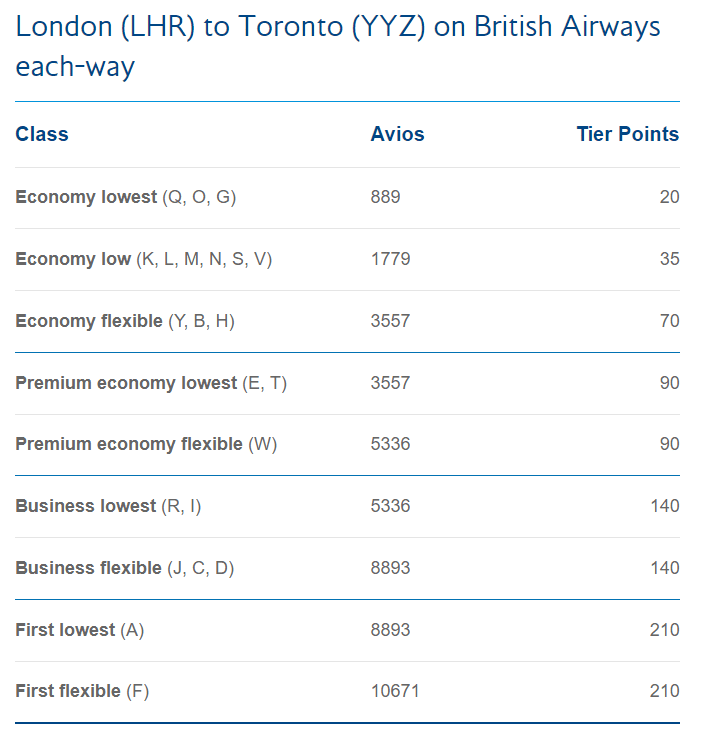Select Business flexible (J, C, D) label
This screenshot has width=701, height=732.
pos(125,568)
